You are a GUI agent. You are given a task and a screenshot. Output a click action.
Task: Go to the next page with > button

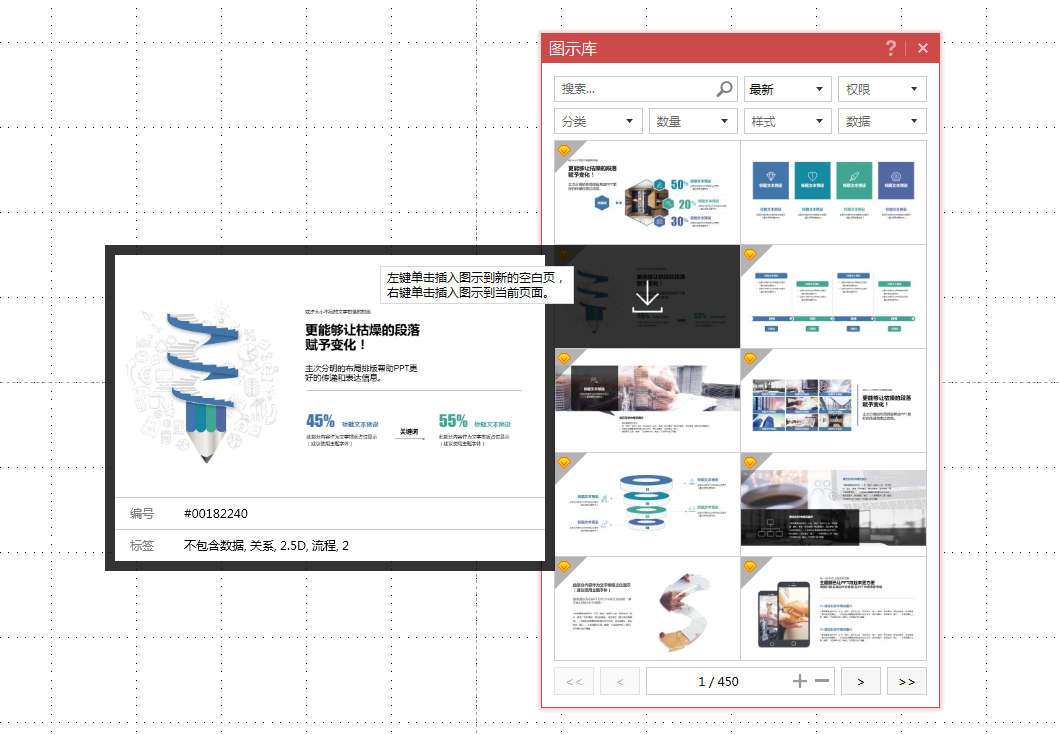(x=860, y=681)
